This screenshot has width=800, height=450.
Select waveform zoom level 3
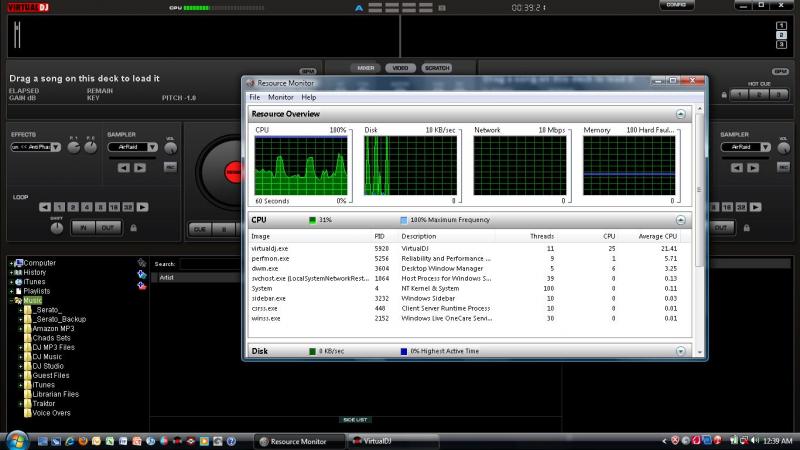(x=781, y=45)
